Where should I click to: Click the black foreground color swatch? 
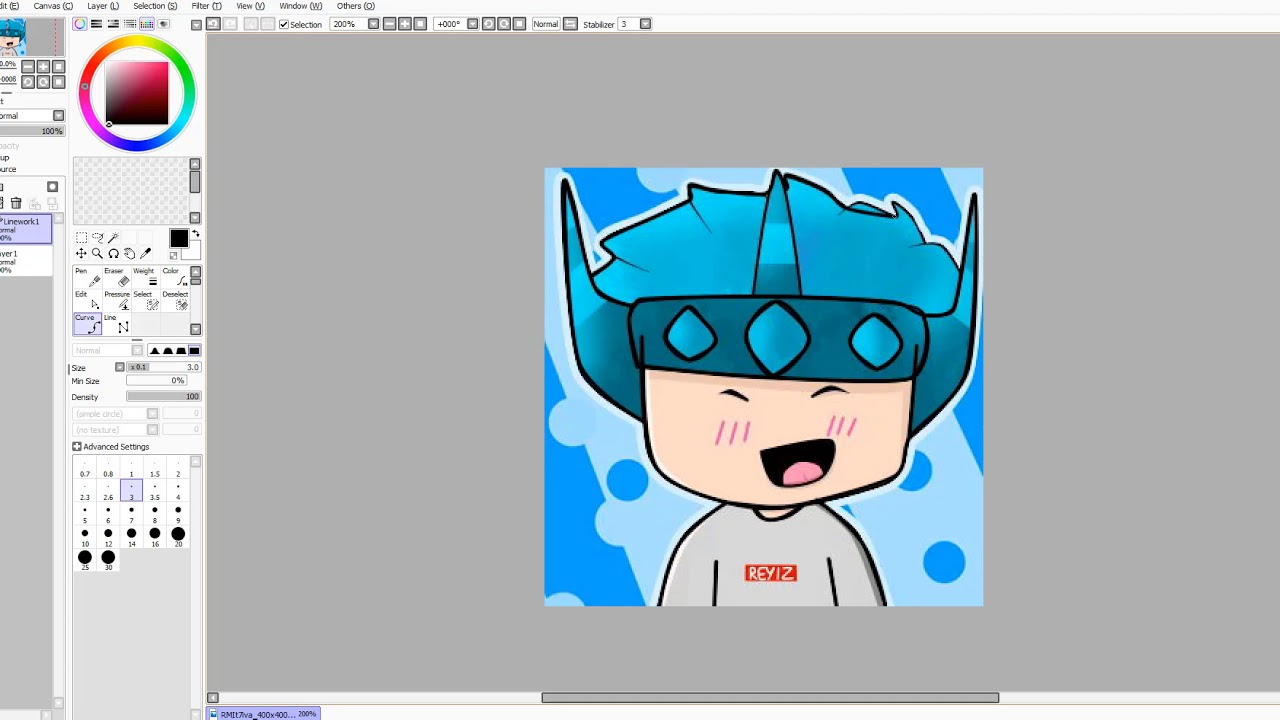[x=179, y=238]
